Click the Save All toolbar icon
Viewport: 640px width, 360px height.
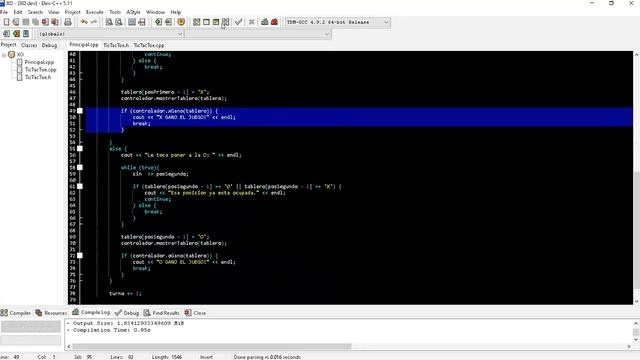tap(36, 22)
